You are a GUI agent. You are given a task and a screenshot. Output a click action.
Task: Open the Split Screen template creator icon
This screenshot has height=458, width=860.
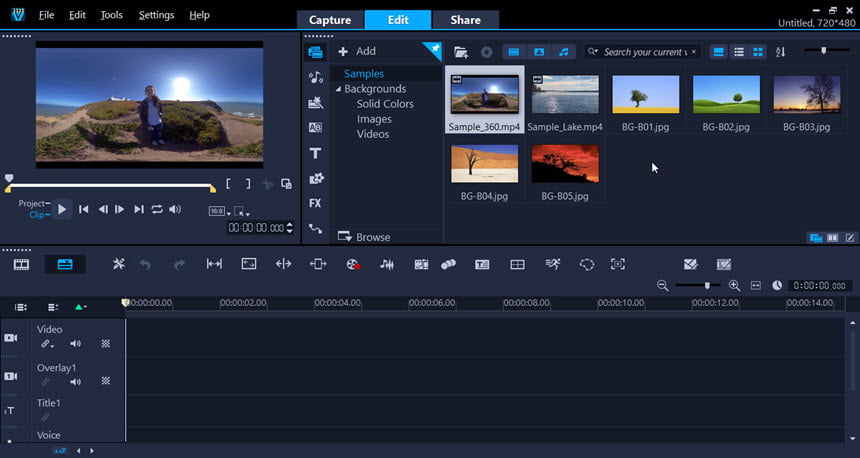pos(517,265)
